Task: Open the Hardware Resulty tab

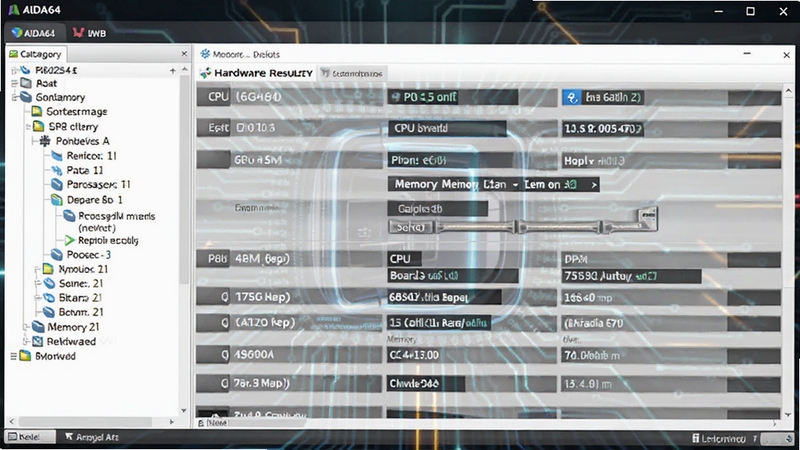Action: 257,73
